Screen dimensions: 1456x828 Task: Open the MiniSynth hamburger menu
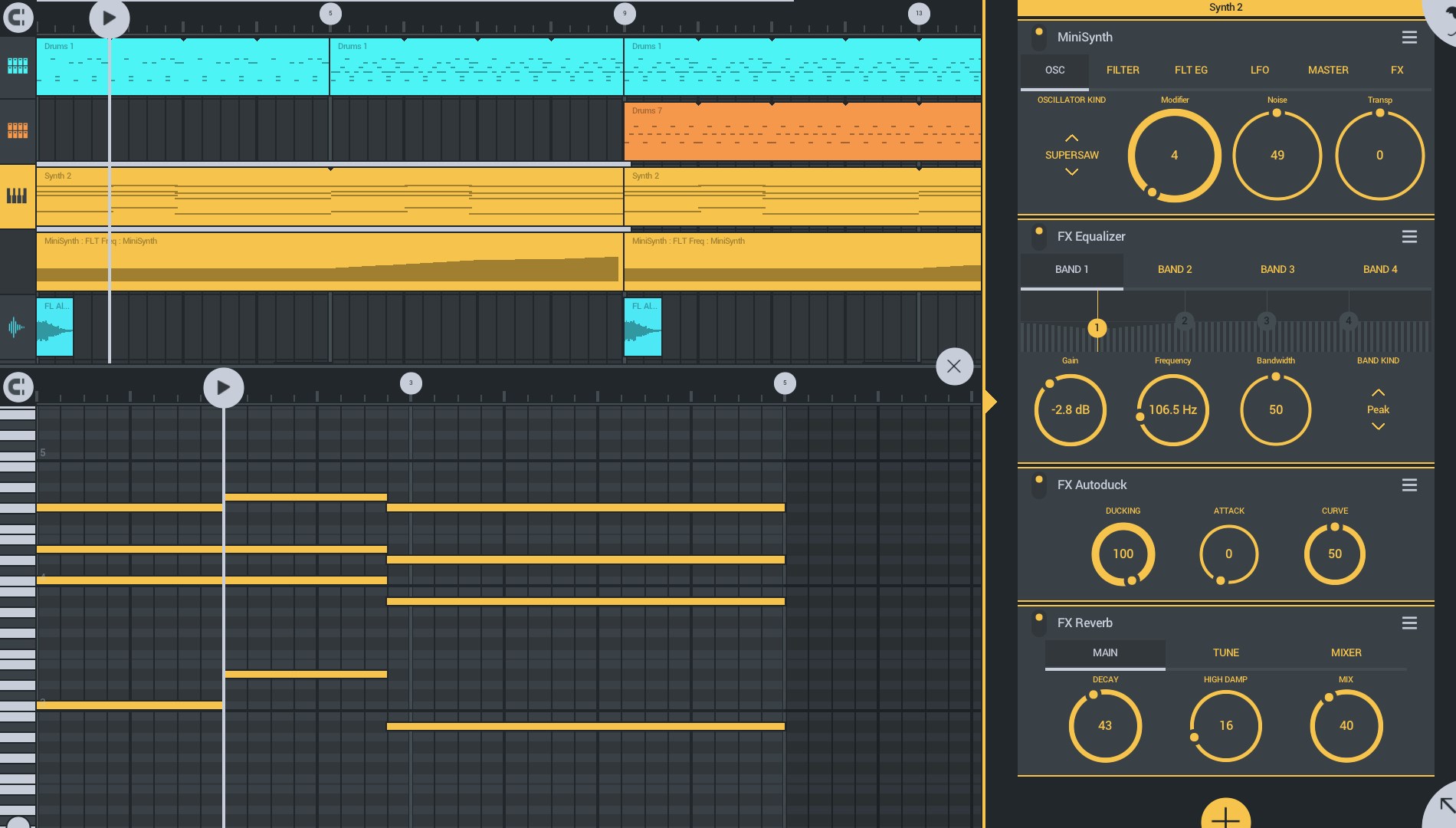click(1410, 37)
